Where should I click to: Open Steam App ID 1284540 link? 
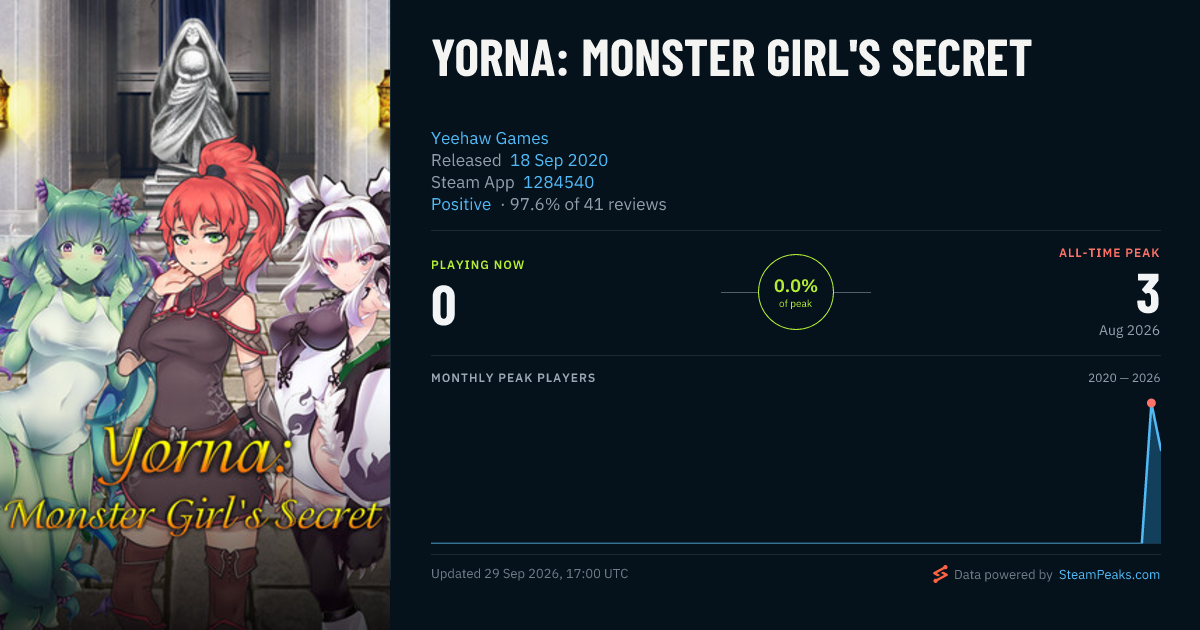558,182
